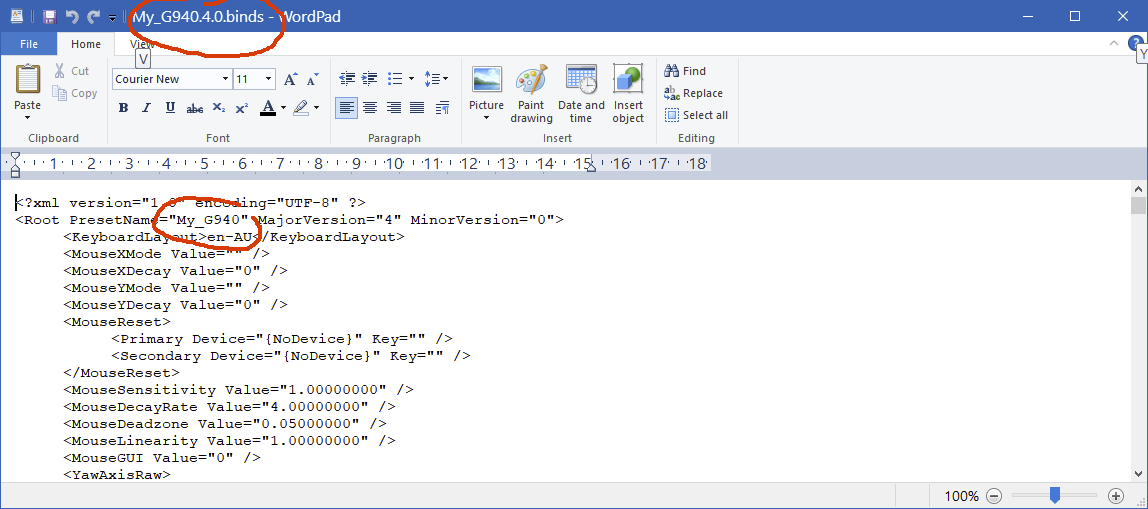The width and height of the screenshot is (1148, 509).
Task: Open Customize Quick Access Toolbar arrow
Action: pos(112,17)
